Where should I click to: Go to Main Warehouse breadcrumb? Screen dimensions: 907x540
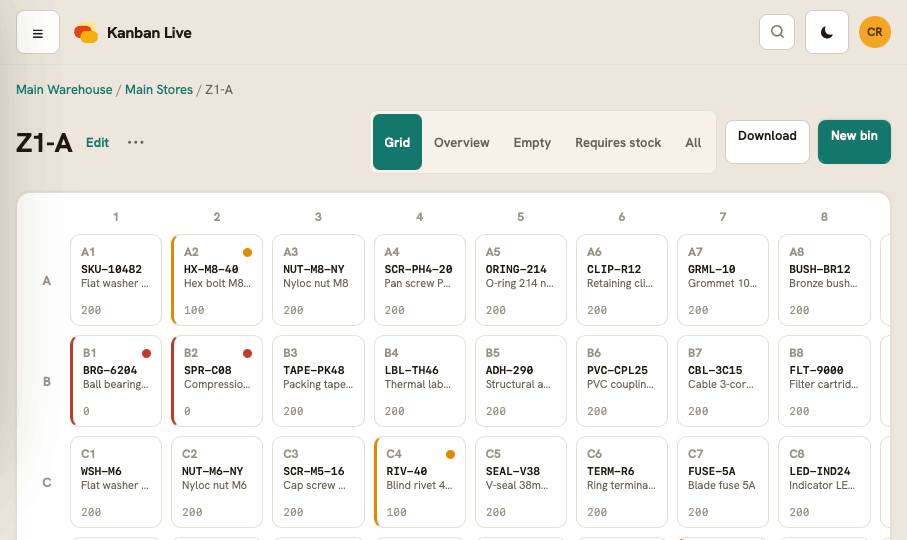point(64,90)
